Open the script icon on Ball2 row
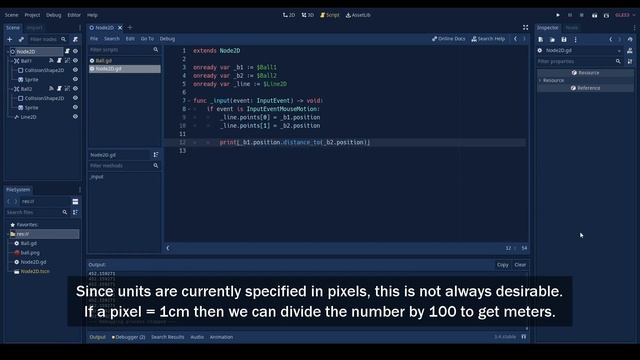Viewport: 640px width, 360px height. (x=59, y=89)
